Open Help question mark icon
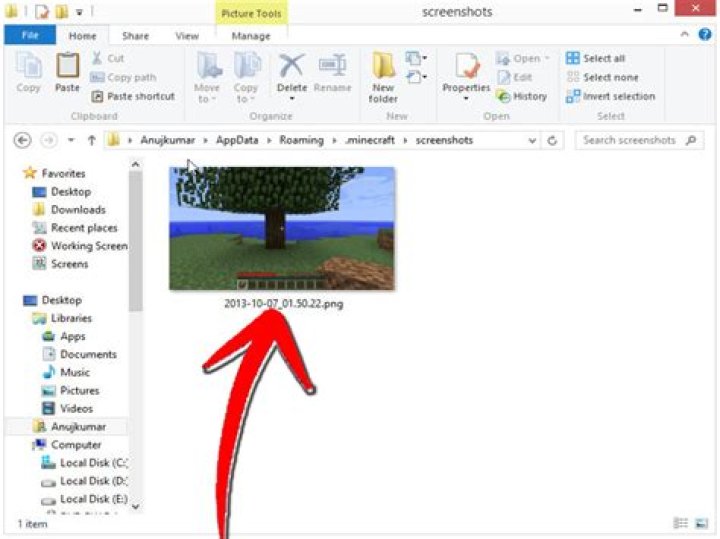This screenshot has width=720, height=539. pos(705,34)
